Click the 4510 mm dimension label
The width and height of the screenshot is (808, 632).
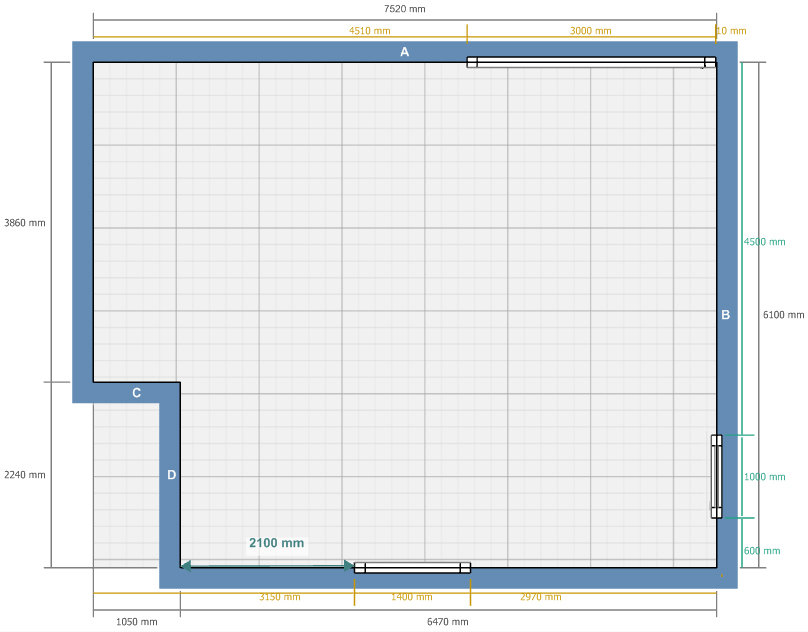click(x=369, y=31)
